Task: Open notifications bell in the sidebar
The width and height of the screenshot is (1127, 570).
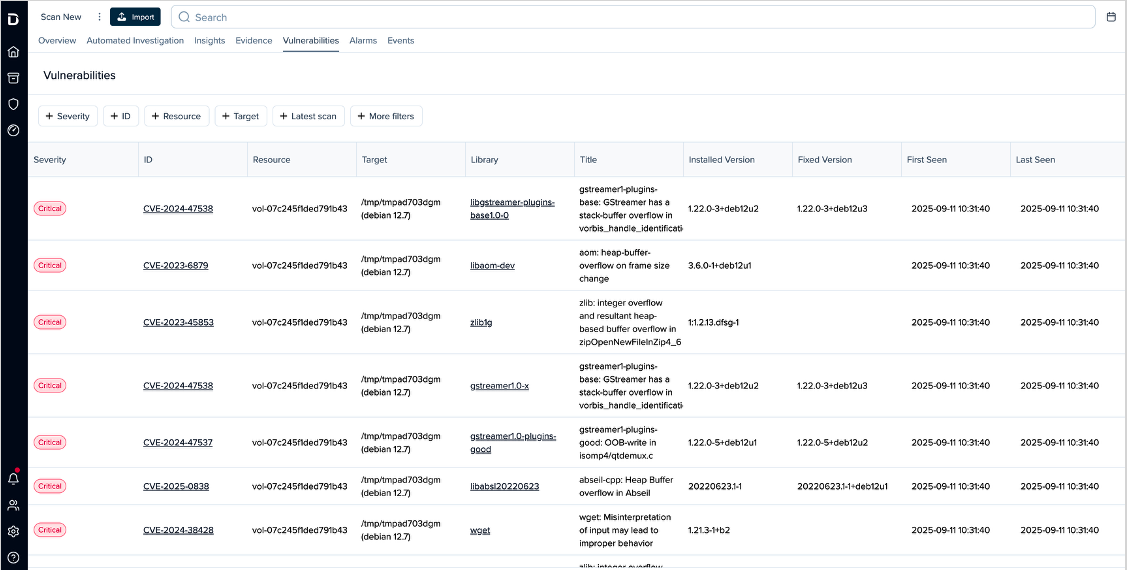Action: click(13, 478)
